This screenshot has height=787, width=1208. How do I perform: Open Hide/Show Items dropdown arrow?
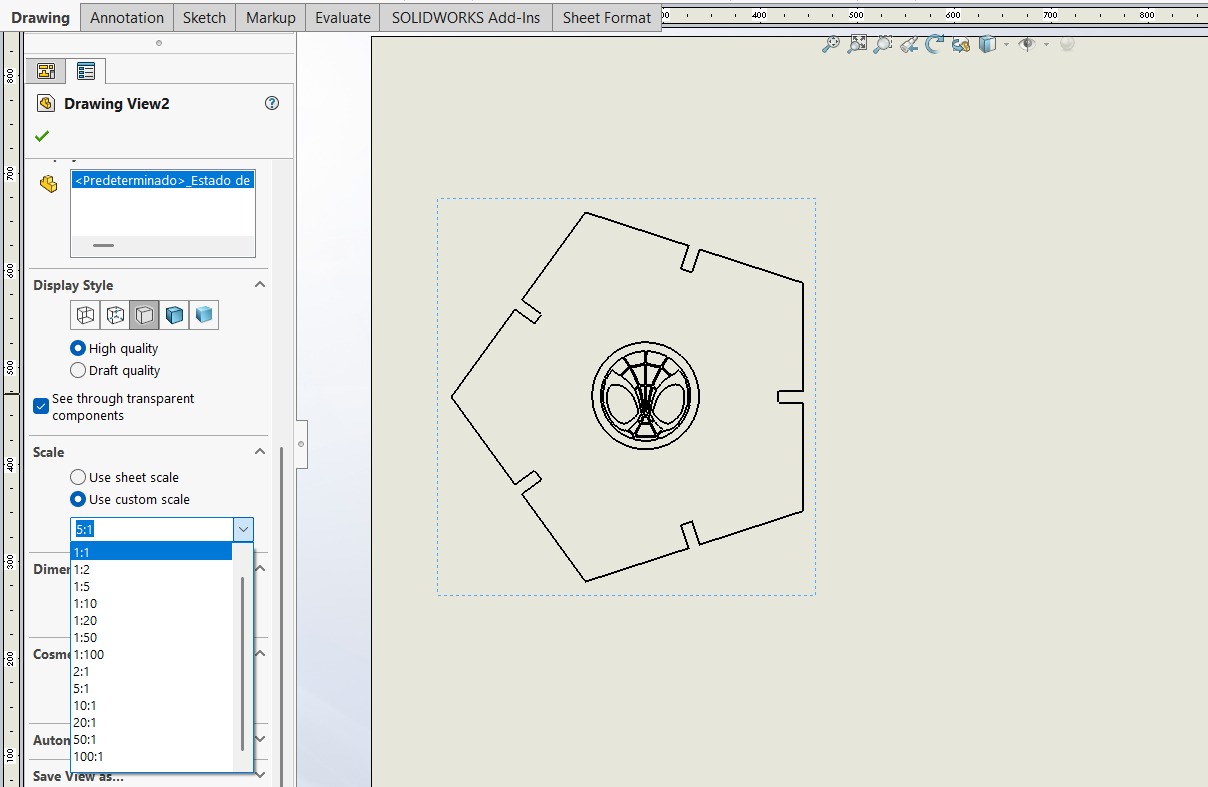point(1046,44)
